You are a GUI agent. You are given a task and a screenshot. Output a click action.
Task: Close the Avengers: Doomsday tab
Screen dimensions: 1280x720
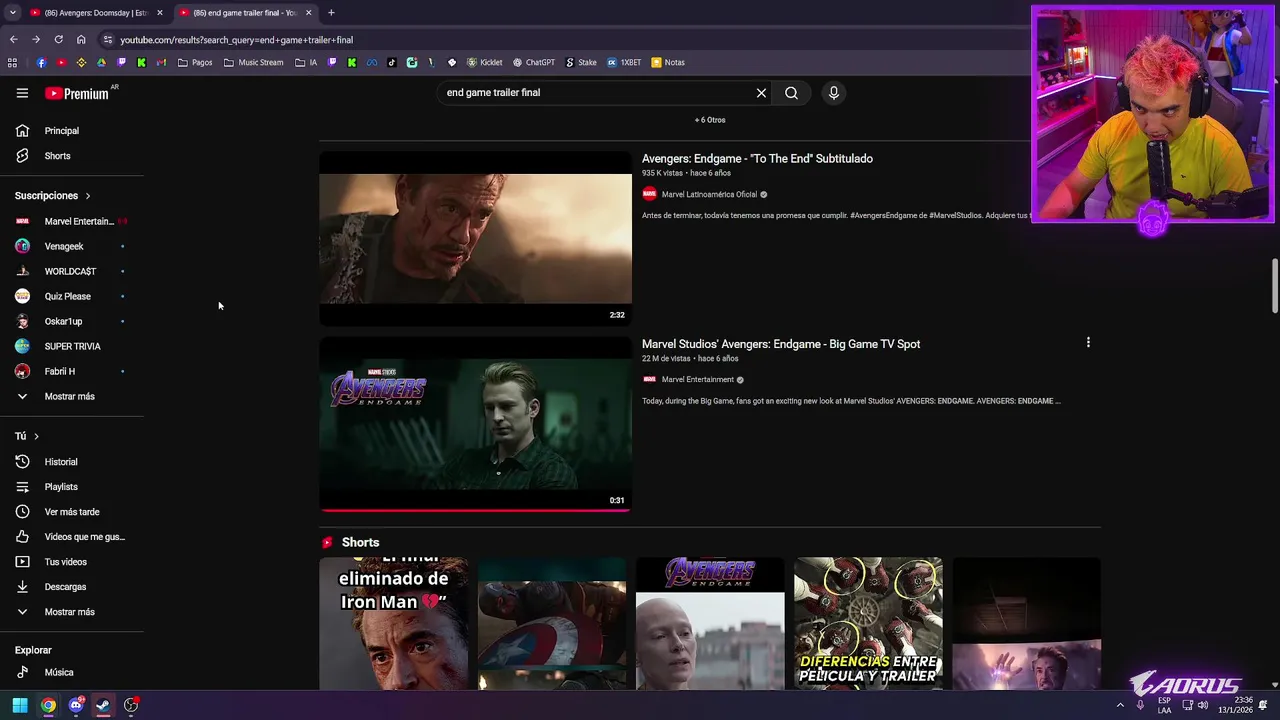(159, 13)
